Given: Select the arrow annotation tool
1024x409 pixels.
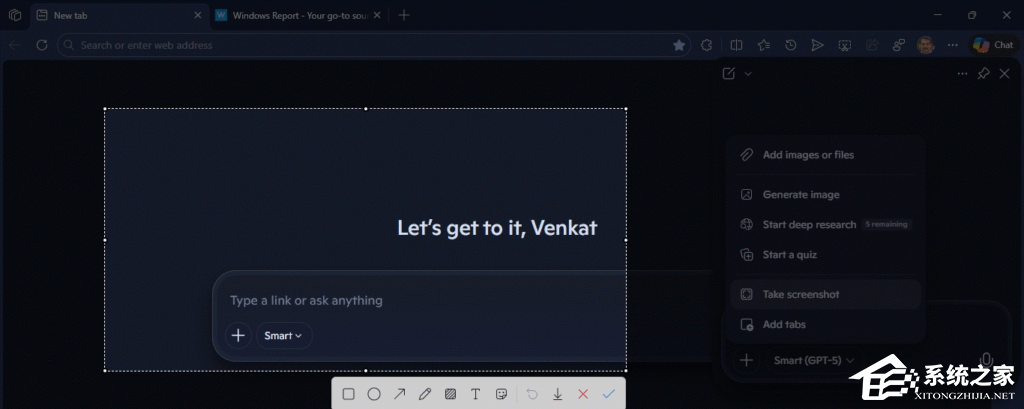Looking at the screenshot, I should pyautogui.click(x=400, y=394).
